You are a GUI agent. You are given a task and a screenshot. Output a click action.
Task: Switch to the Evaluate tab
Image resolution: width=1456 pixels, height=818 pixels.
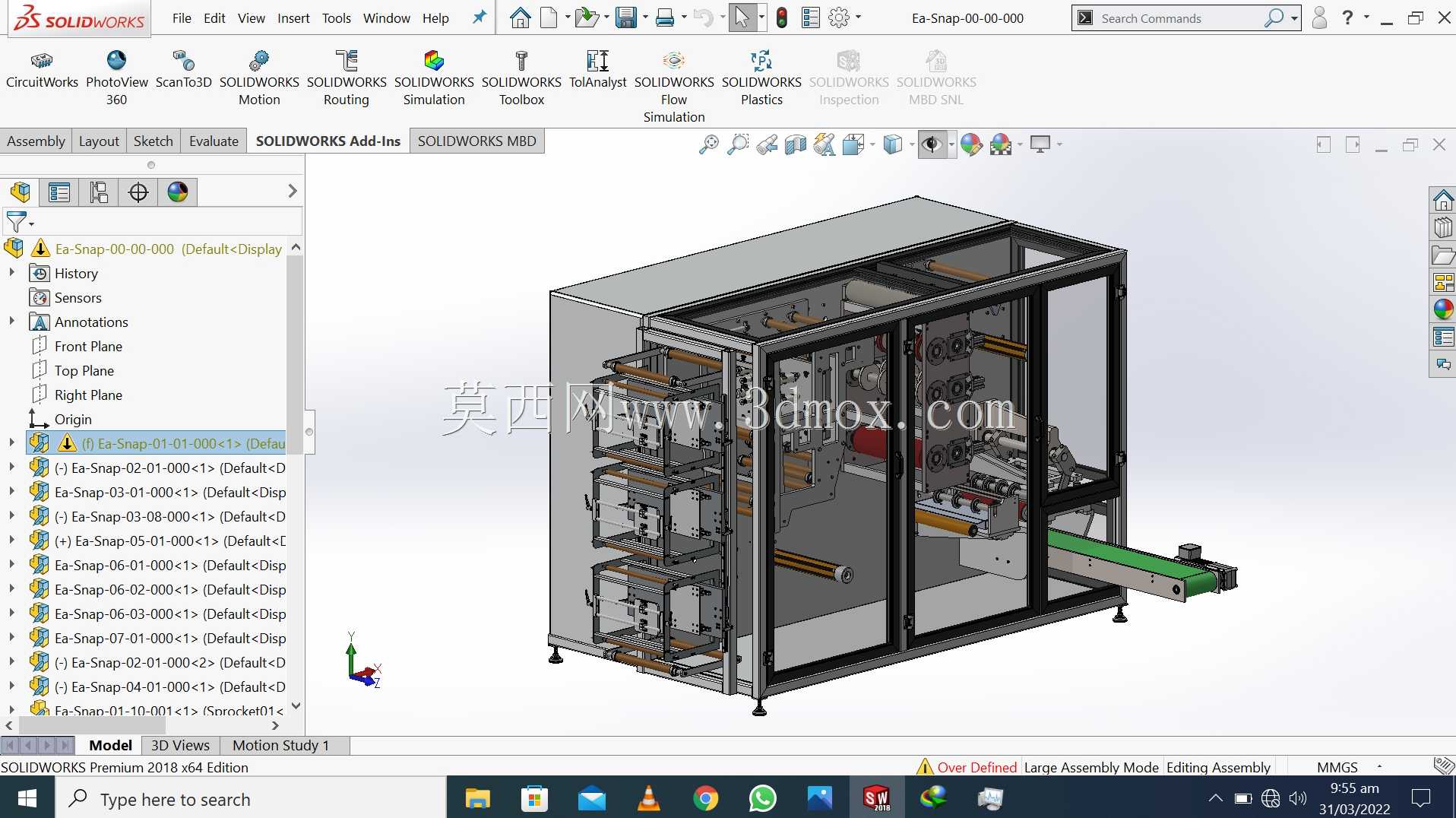pos(214,141)
